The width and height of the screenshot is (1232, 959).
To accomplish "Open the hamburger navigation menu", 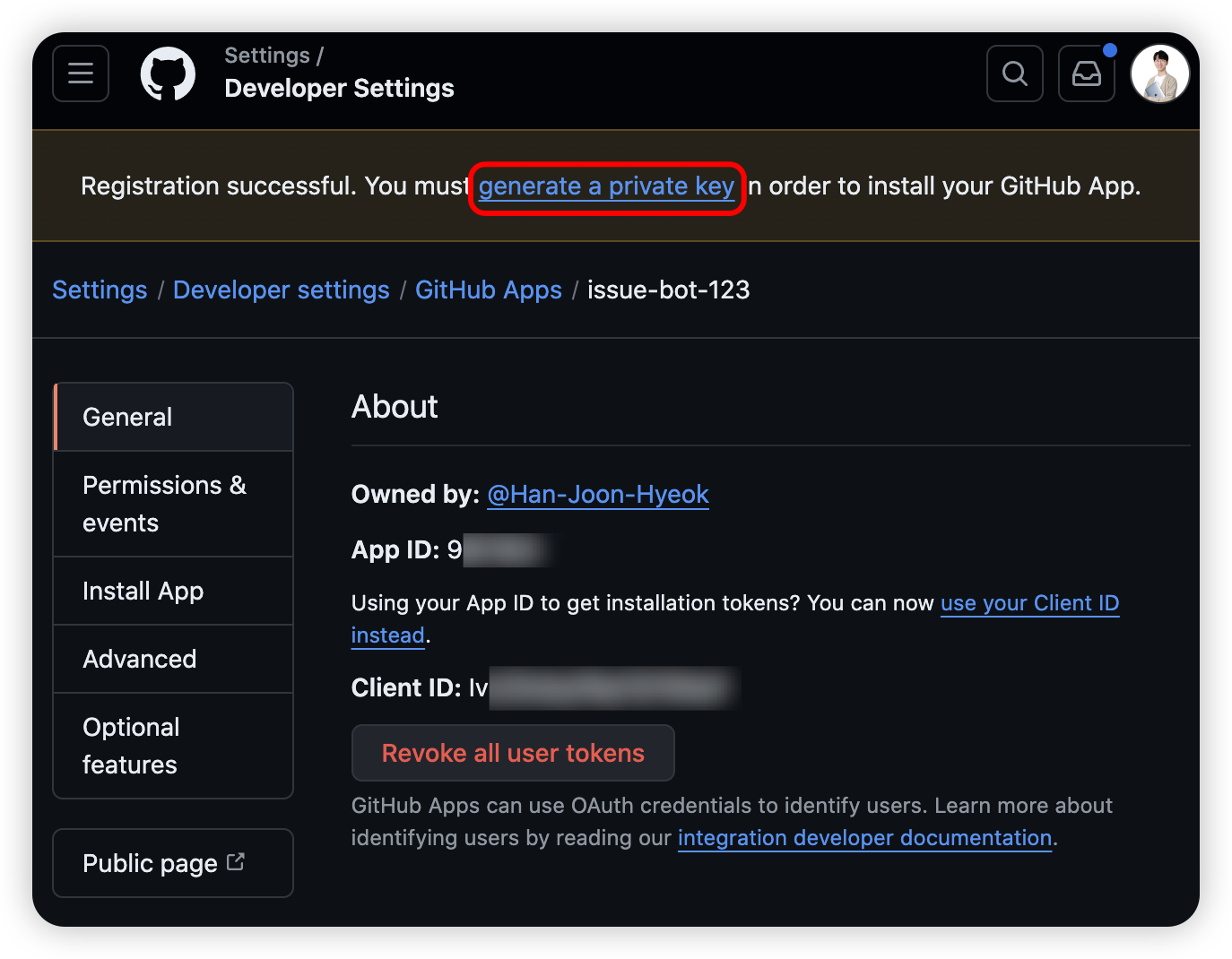I will [x=81, y=73].
